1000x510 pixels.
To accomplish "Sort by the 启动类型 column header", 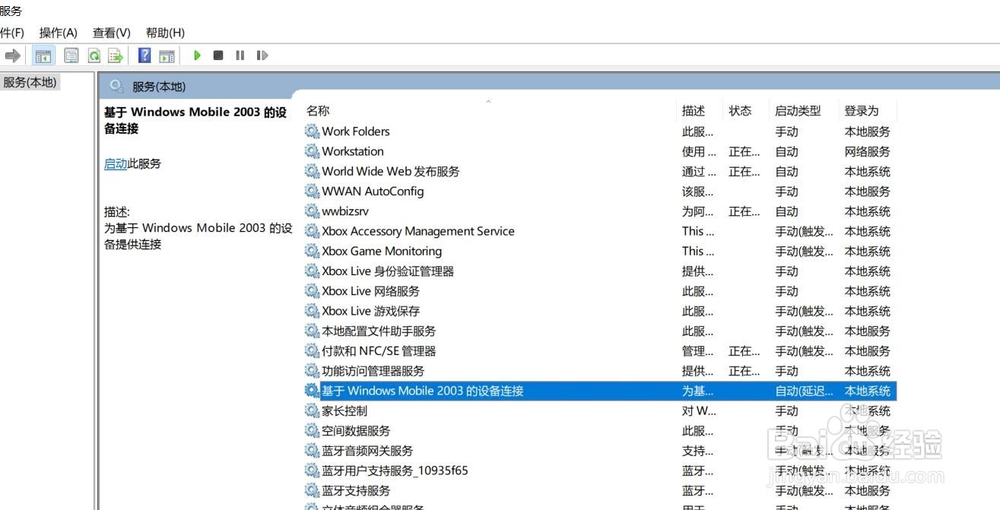I will (798, 111).
